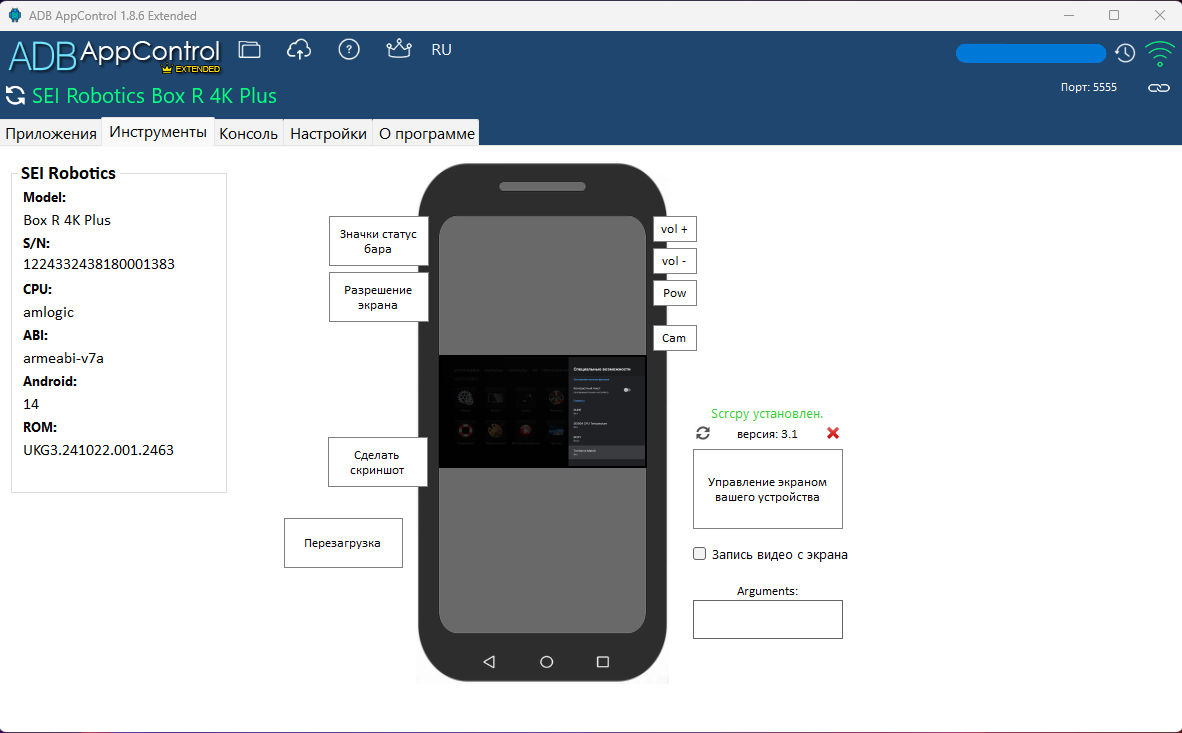Enable Запись видео с экрана checkbox

(700, 554)
